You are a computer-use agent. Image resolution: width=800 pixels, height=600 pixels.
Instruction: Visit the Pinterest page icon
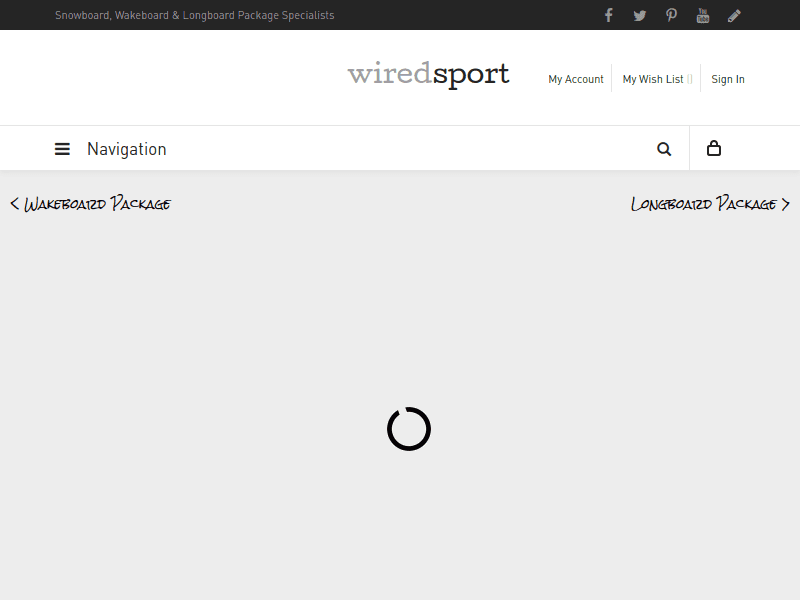tap(671, 15)
